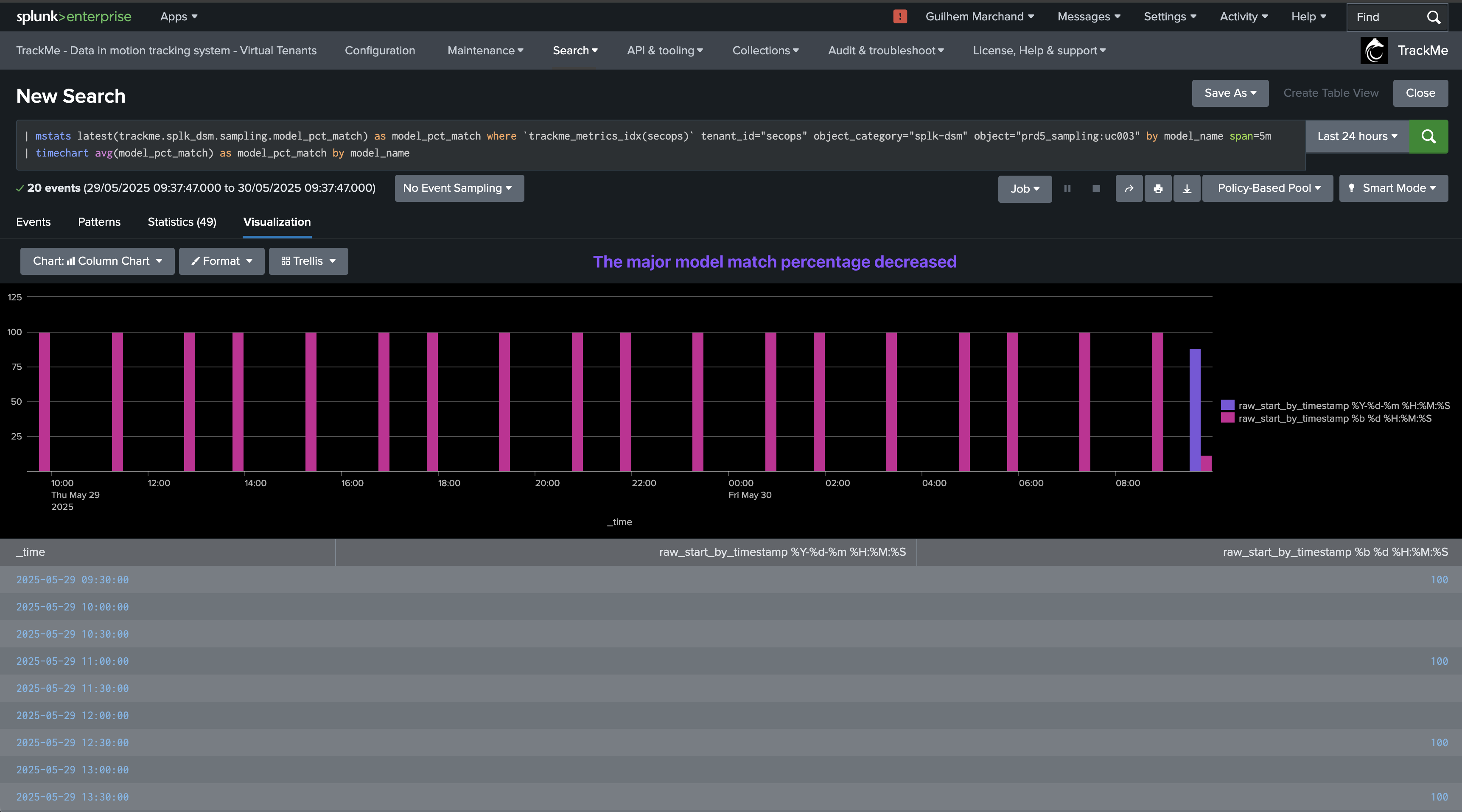Stop the search job
The height and width of the screenshot is (812, 1462).
[1096, 188]
